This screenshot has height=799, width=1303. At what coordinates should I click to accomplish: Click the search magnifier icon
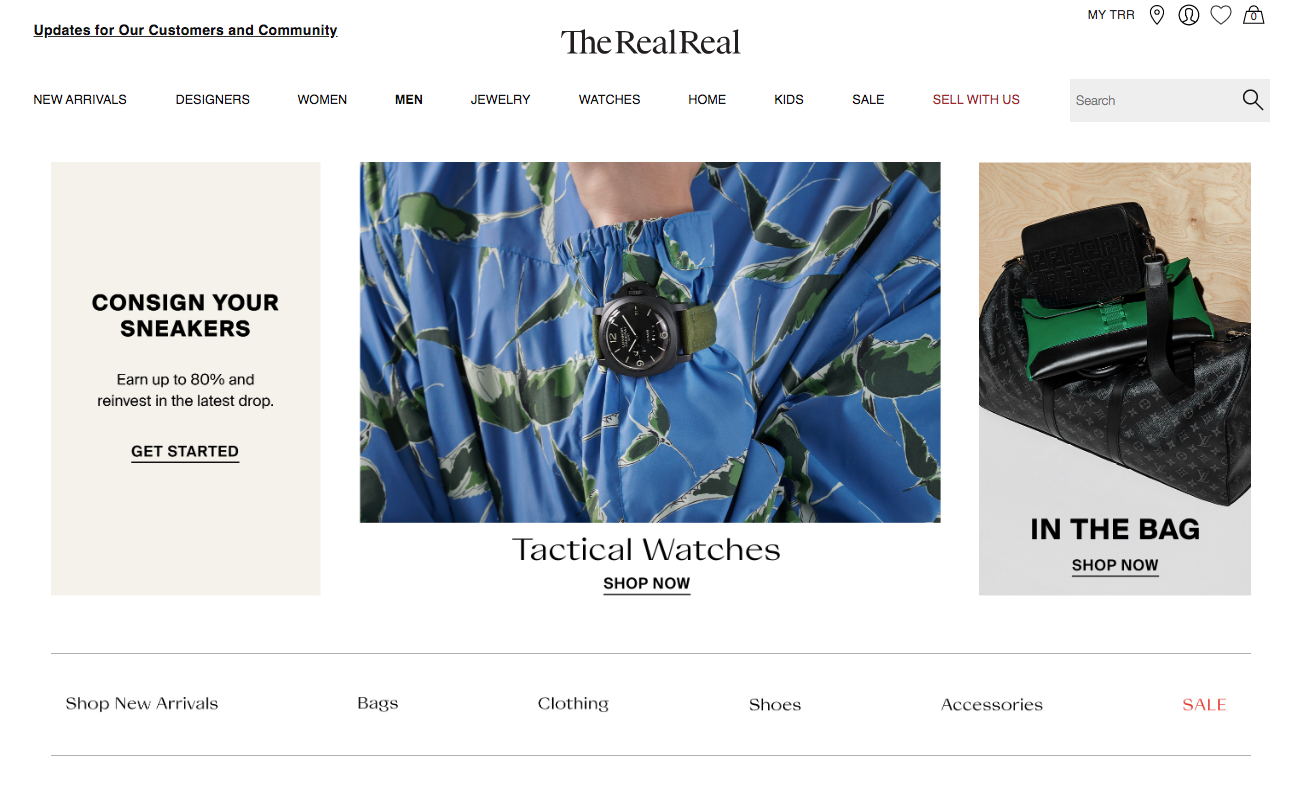(1253, 100)
